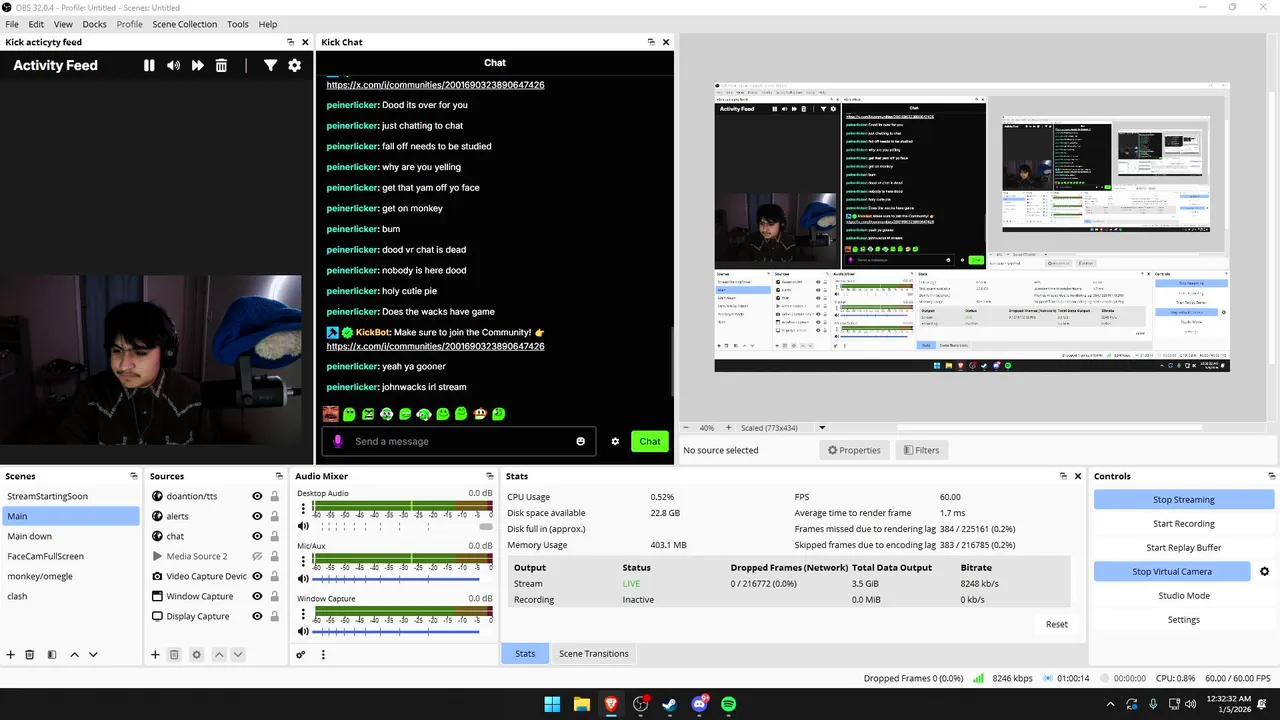Mute the Mic/Aux speaker icon
The height and width of the screenshot is (720, 1280).
pos(304,578)
